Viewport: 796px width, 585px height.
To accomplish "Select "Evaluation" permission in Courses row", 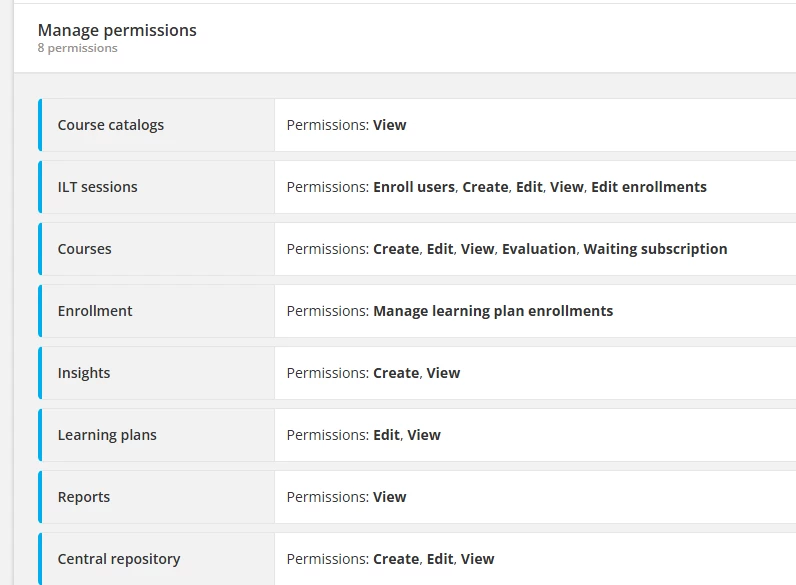I will pos(539,249).
